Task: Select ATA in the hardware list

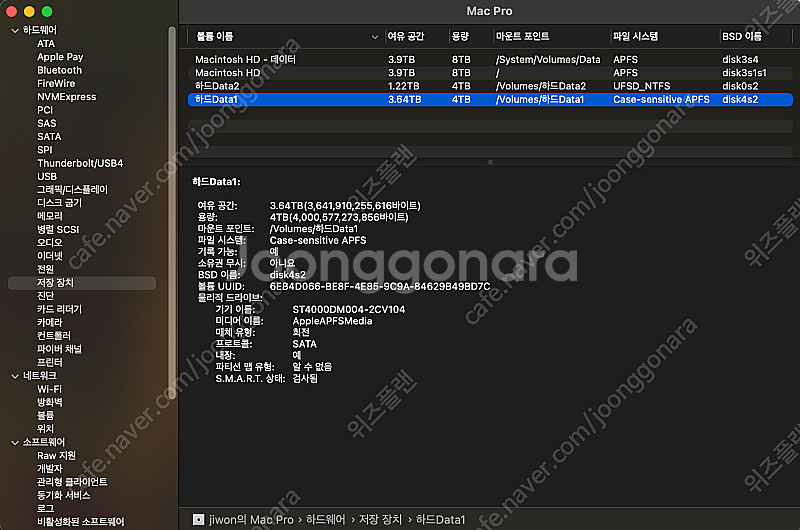Action: coord(46,44)
